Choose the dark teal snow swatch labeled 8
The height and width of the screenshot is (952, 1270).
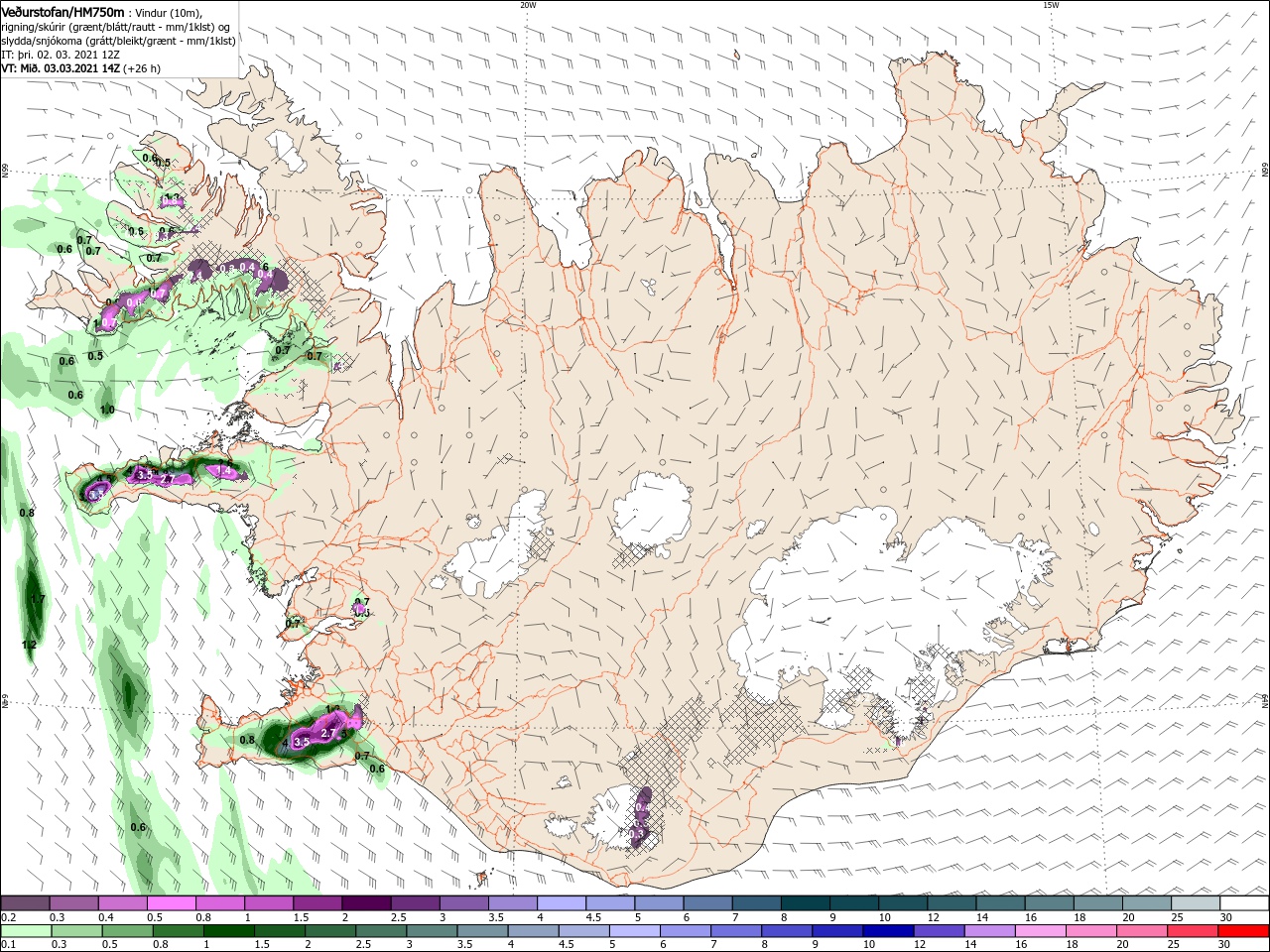coord(804,903)
